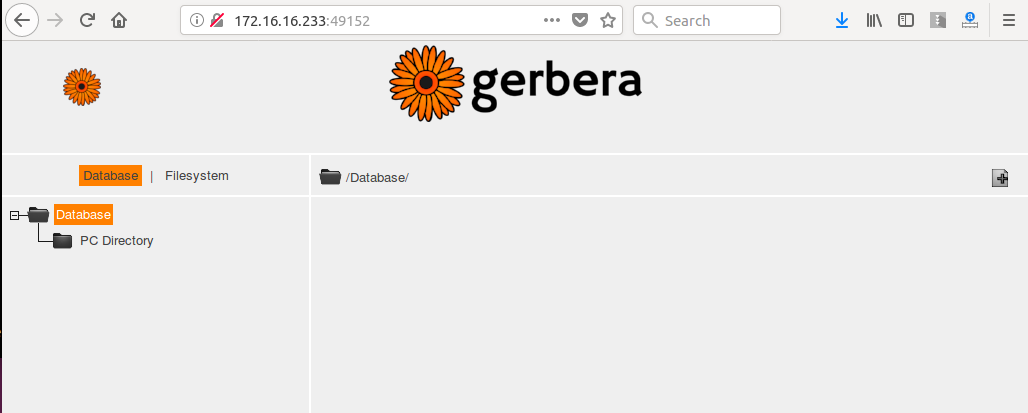Open page actions three-dot menu
This screenshot has height=413, width=1028.
pos(552,20)
